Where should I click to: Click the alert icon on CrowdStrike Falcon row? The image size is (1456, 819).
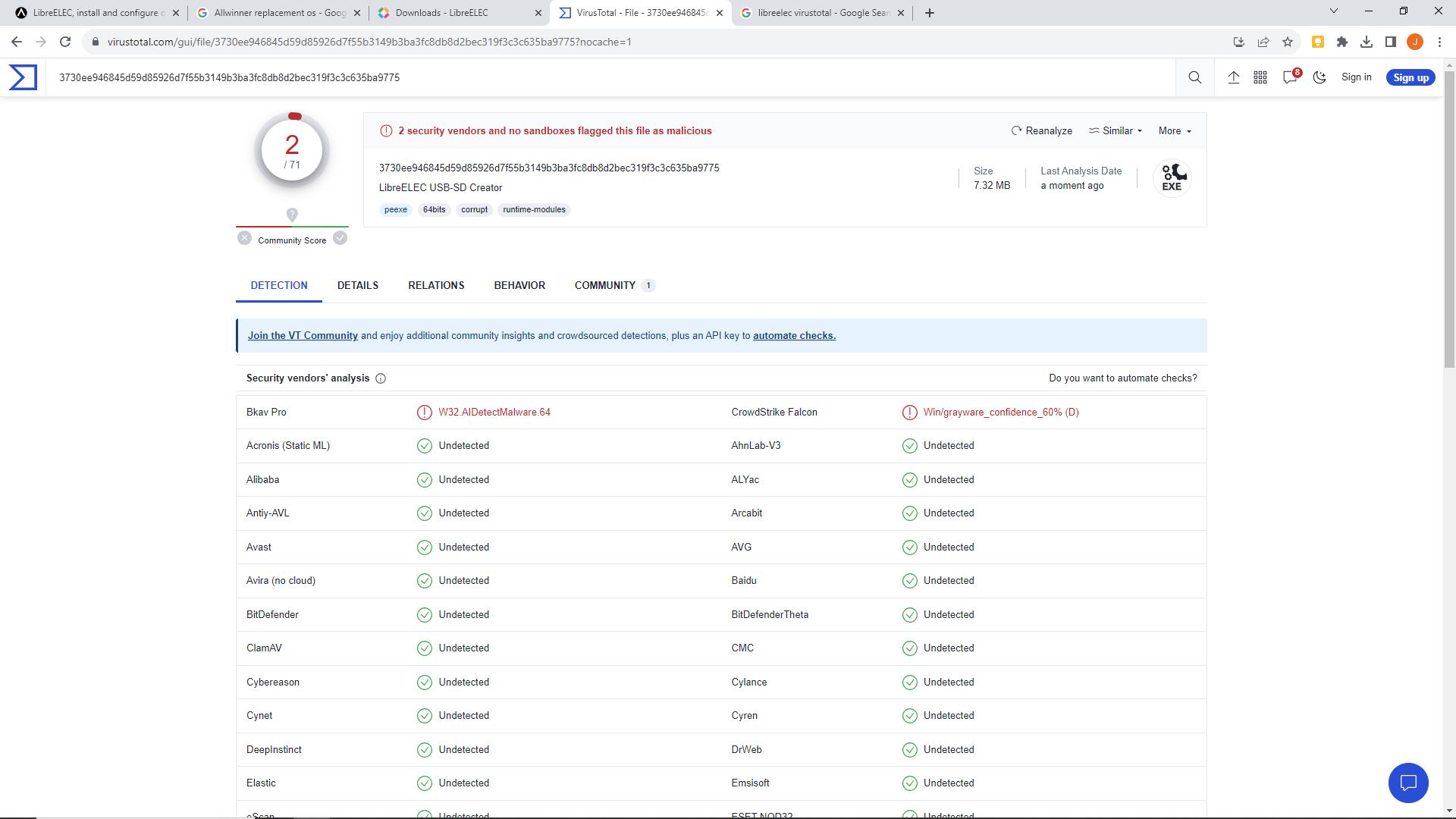click(x=910, y=413)
